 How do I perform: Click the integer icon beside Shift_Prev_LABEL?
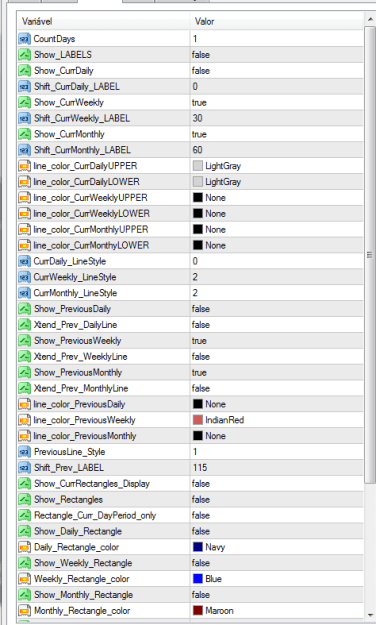click(x=24, y=468)
